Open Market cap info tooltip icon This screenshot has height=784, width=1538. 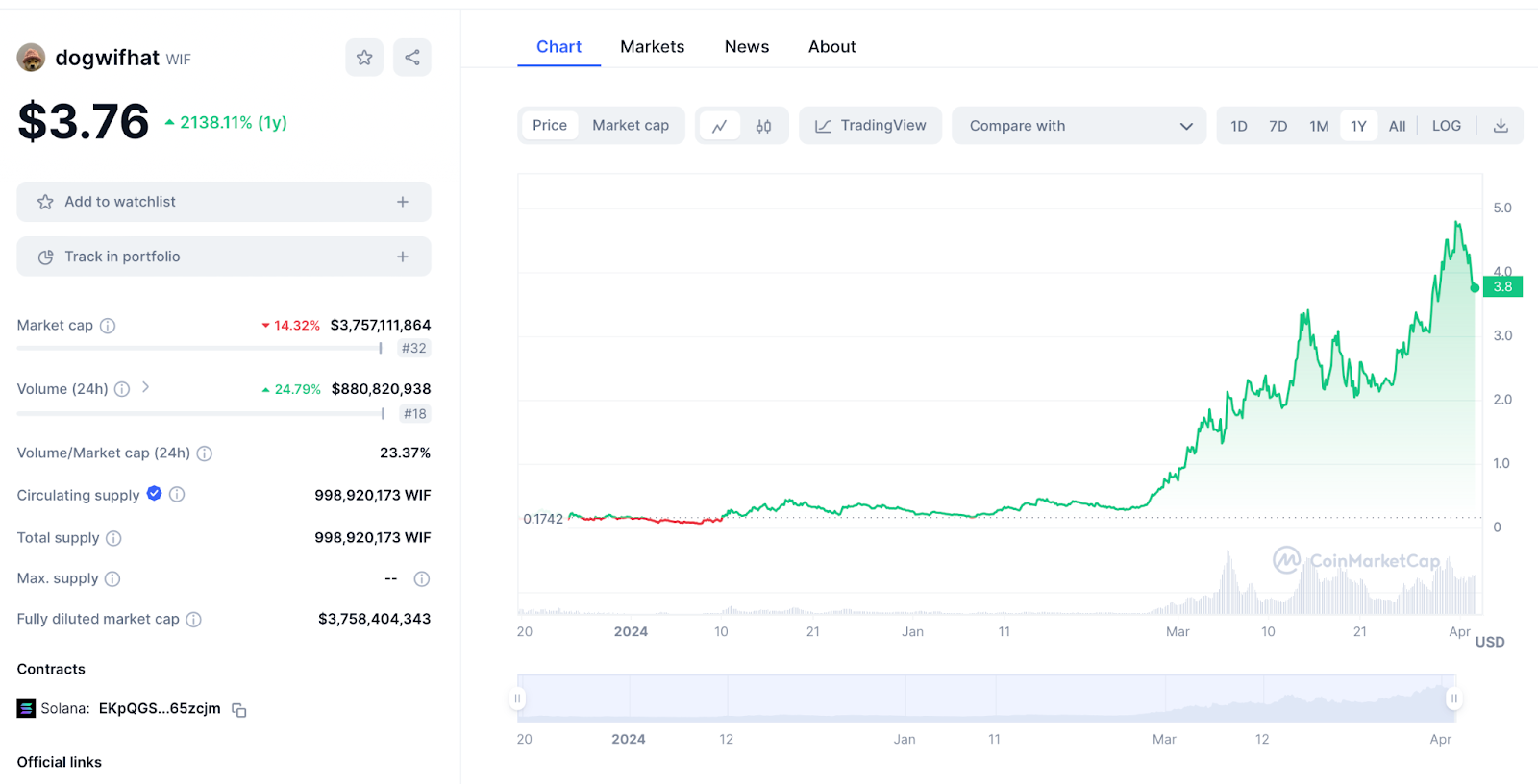(x=108, y=326)
